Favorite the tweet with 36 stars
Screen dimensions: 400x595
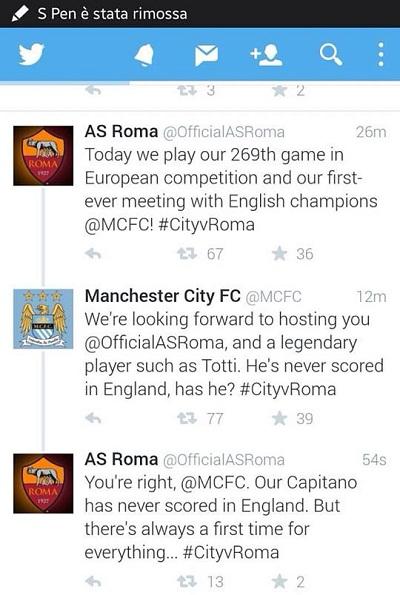tap(280, 253)
